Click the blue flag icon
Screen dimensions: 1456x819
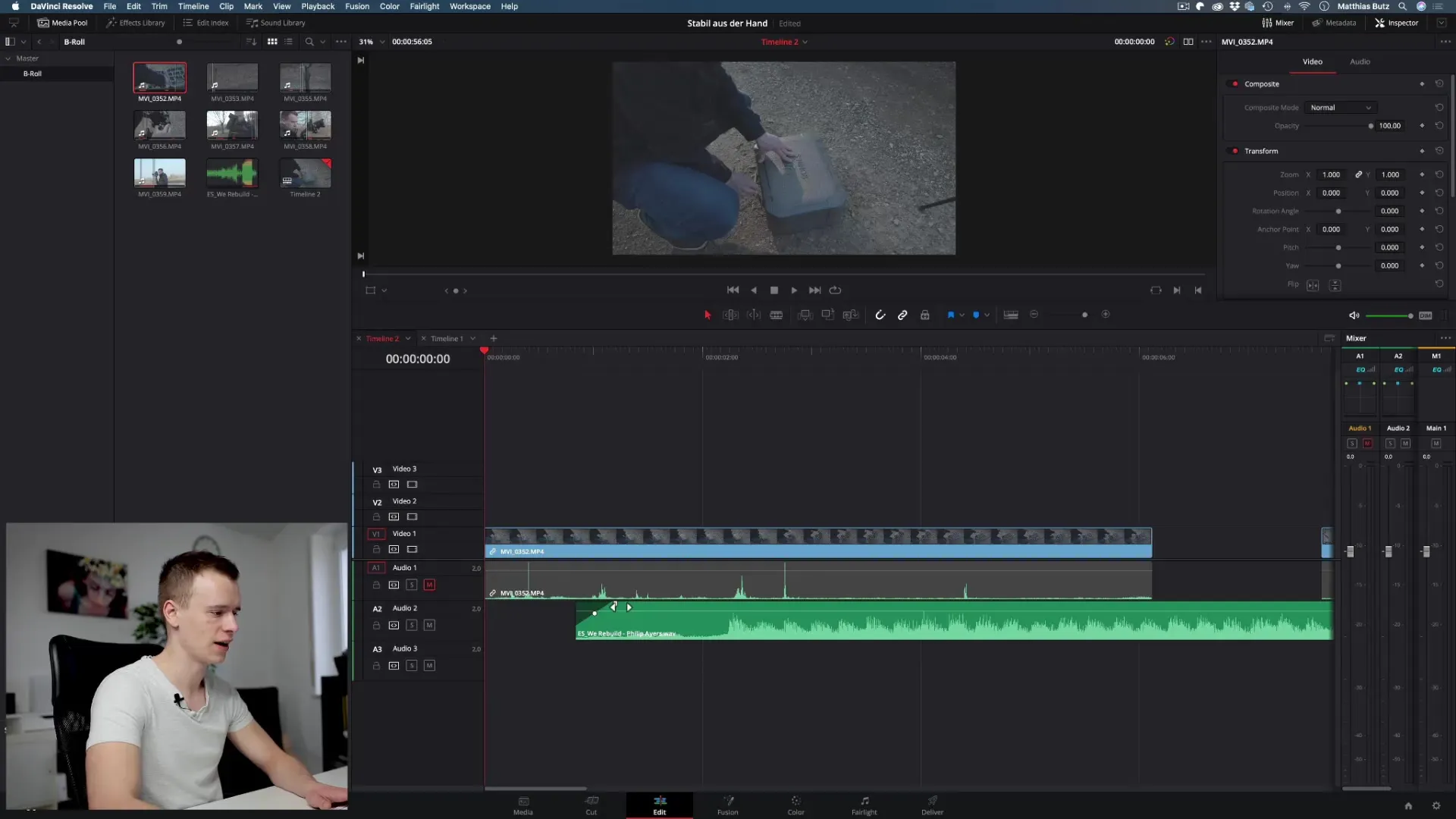(x=951, y=315)
